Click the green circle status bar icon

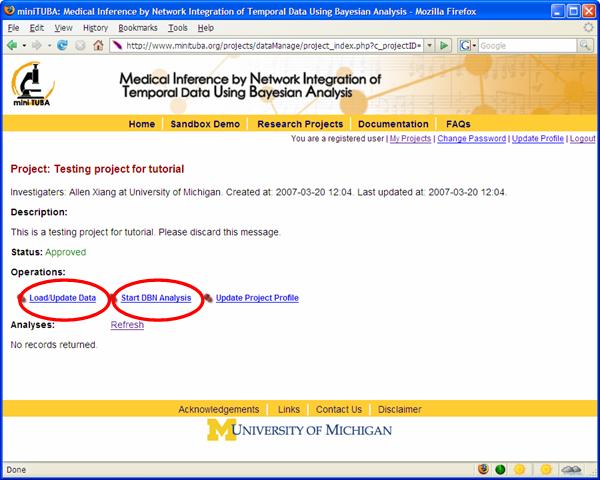(500, 469)
